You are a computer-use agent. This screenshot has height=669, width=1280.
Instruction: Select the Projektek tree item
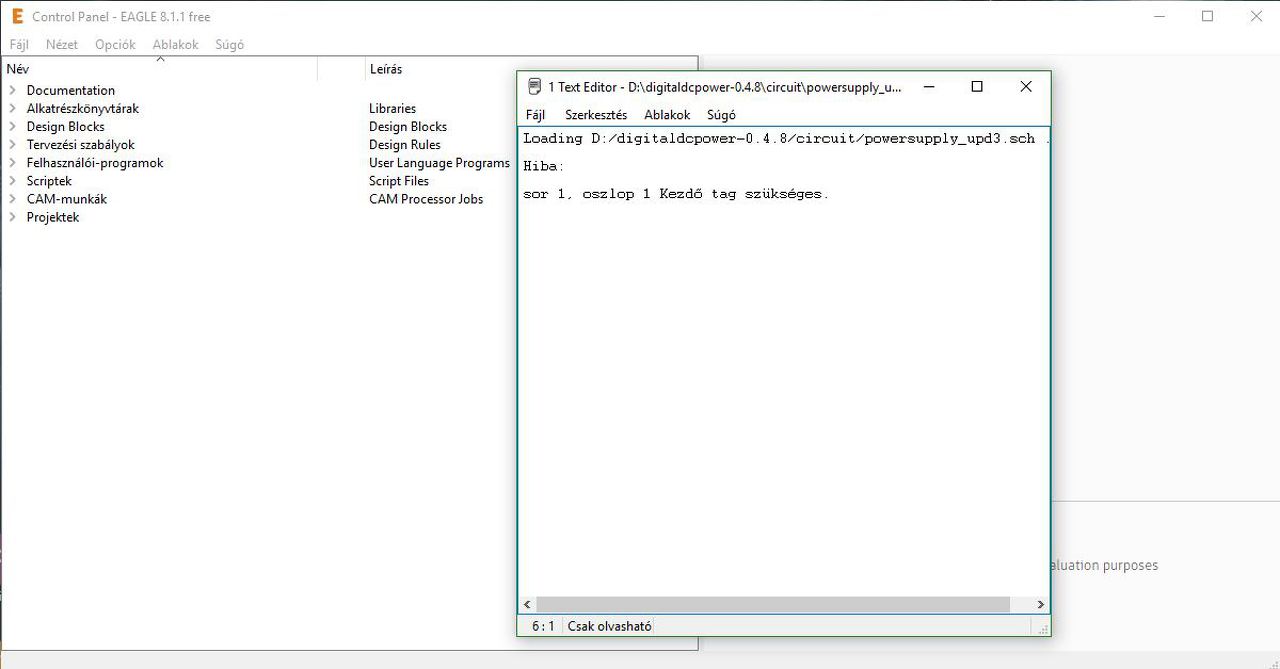tap(53, 217)
